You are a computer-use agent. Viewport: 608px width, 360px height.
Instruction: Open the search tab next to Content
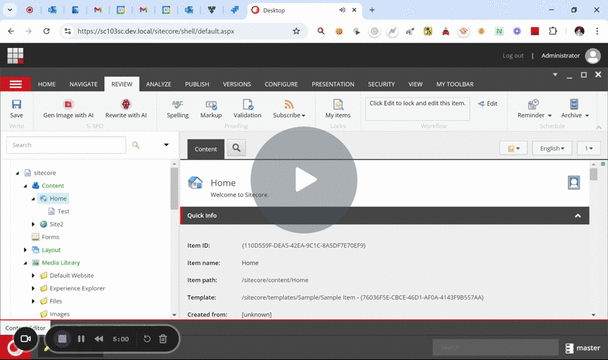coord(236,148)
